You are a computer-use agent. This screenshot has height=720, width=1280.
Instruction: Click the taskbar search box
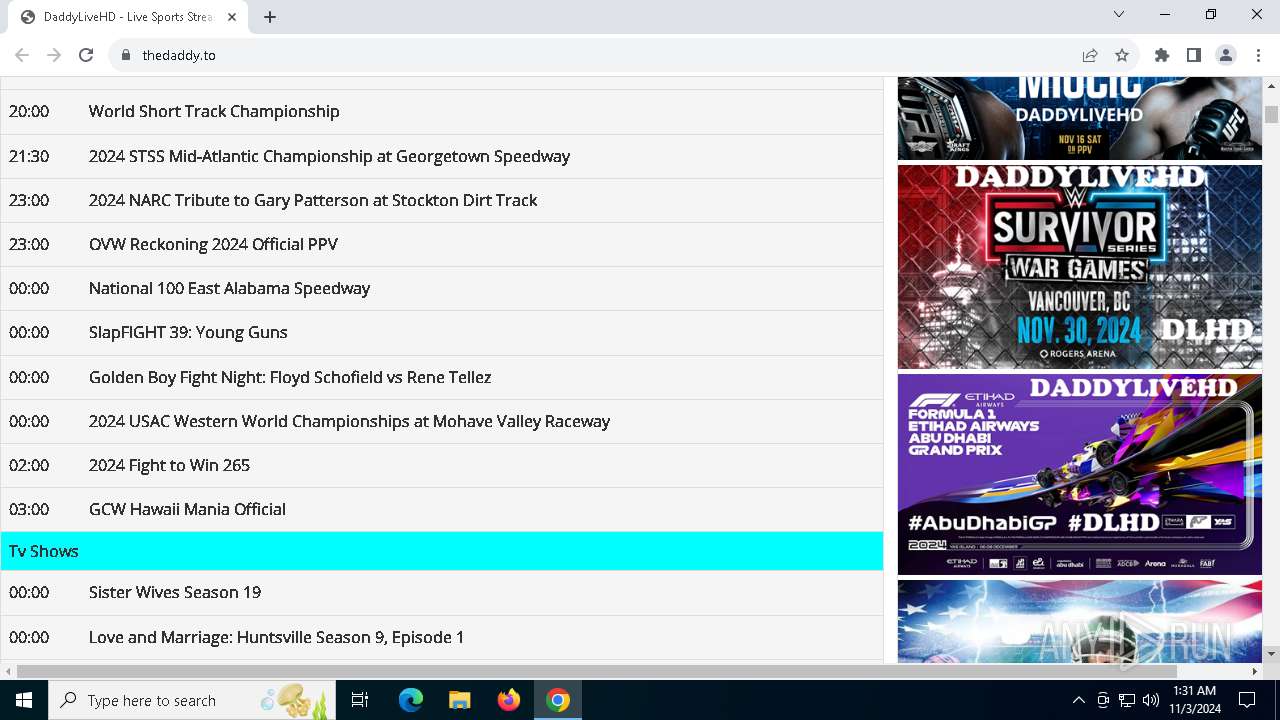coord(192,700)
